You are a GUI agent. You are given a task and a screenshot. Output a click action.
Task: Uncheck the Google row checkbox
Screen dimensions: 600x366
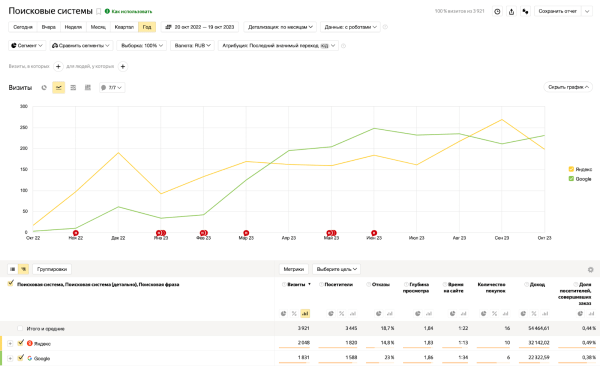[x=21, y=358]
